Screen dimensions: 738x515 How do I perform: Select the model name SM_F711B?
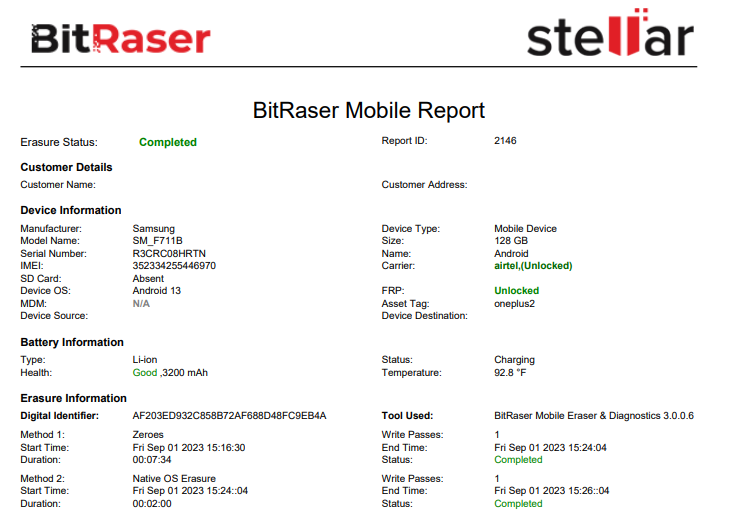coord(157,241)
